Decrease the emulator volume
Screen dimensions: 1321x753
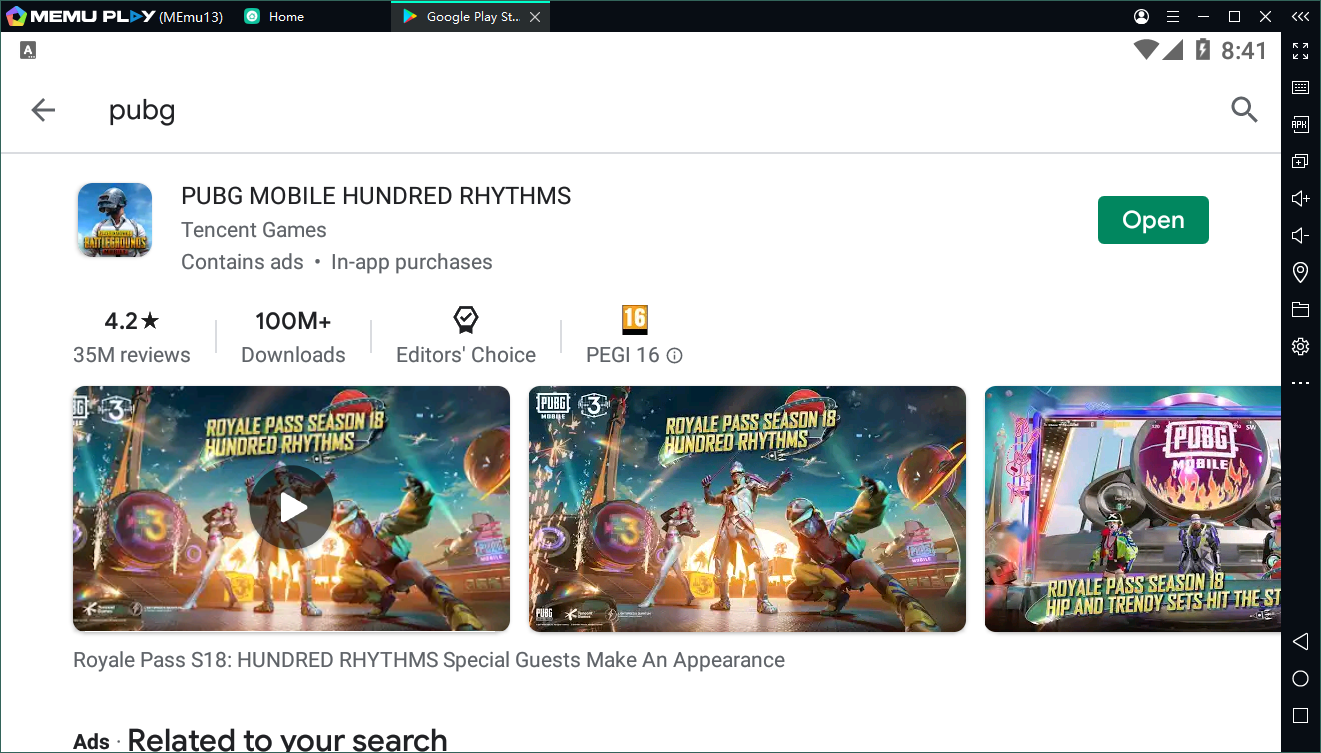coord(1300,236)
